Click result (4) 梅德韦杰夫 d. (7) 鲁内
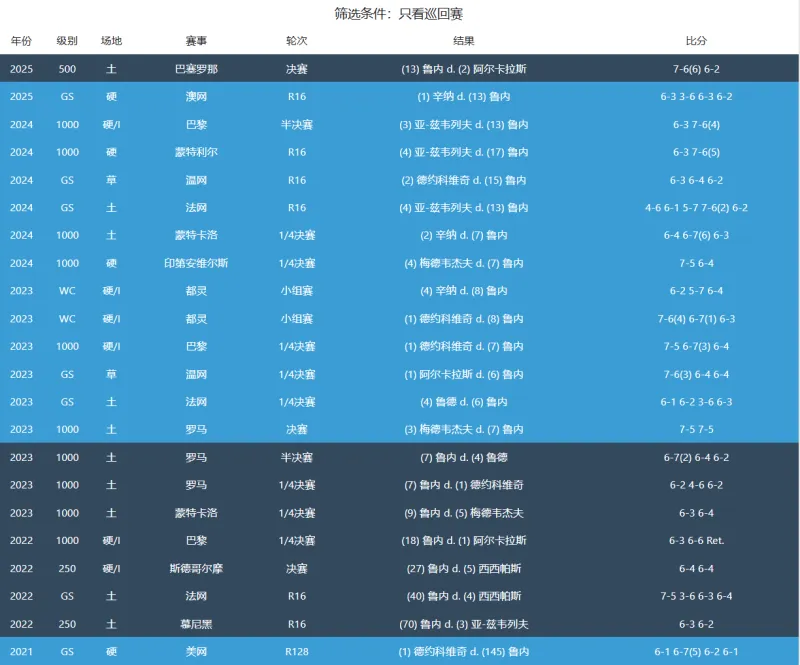Image resolution: width=800 pixels, height=665 pixels. (464, 263)
